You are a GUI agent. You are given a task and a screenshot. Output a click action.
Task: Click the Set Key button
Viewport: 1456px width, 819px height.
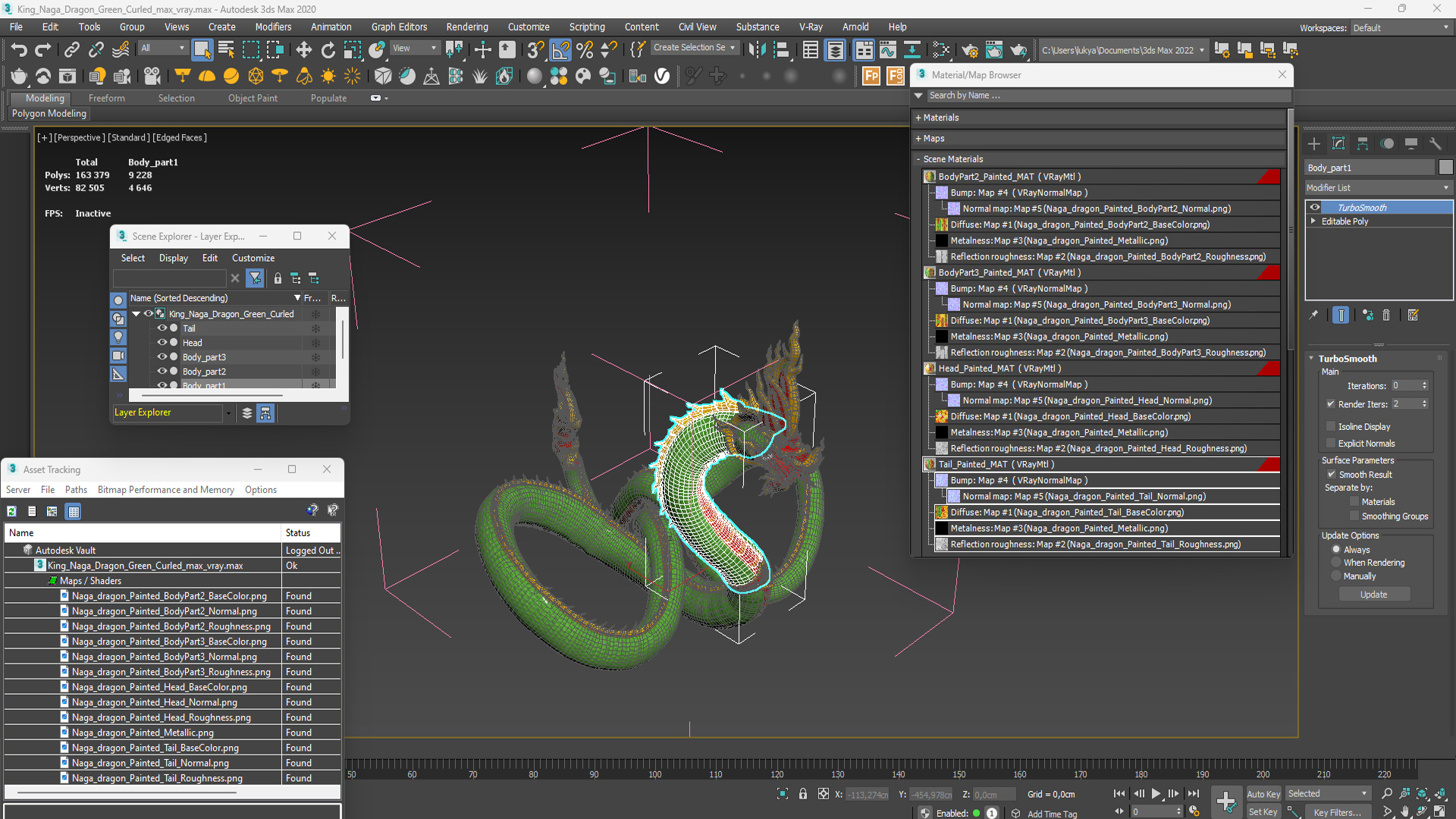1263,811
